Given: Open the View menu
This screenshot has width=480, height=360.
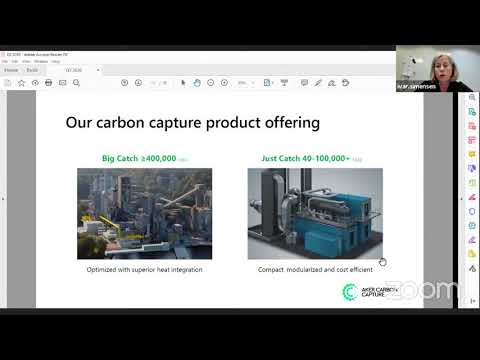Looking at the screenshot, I should 26,62.
